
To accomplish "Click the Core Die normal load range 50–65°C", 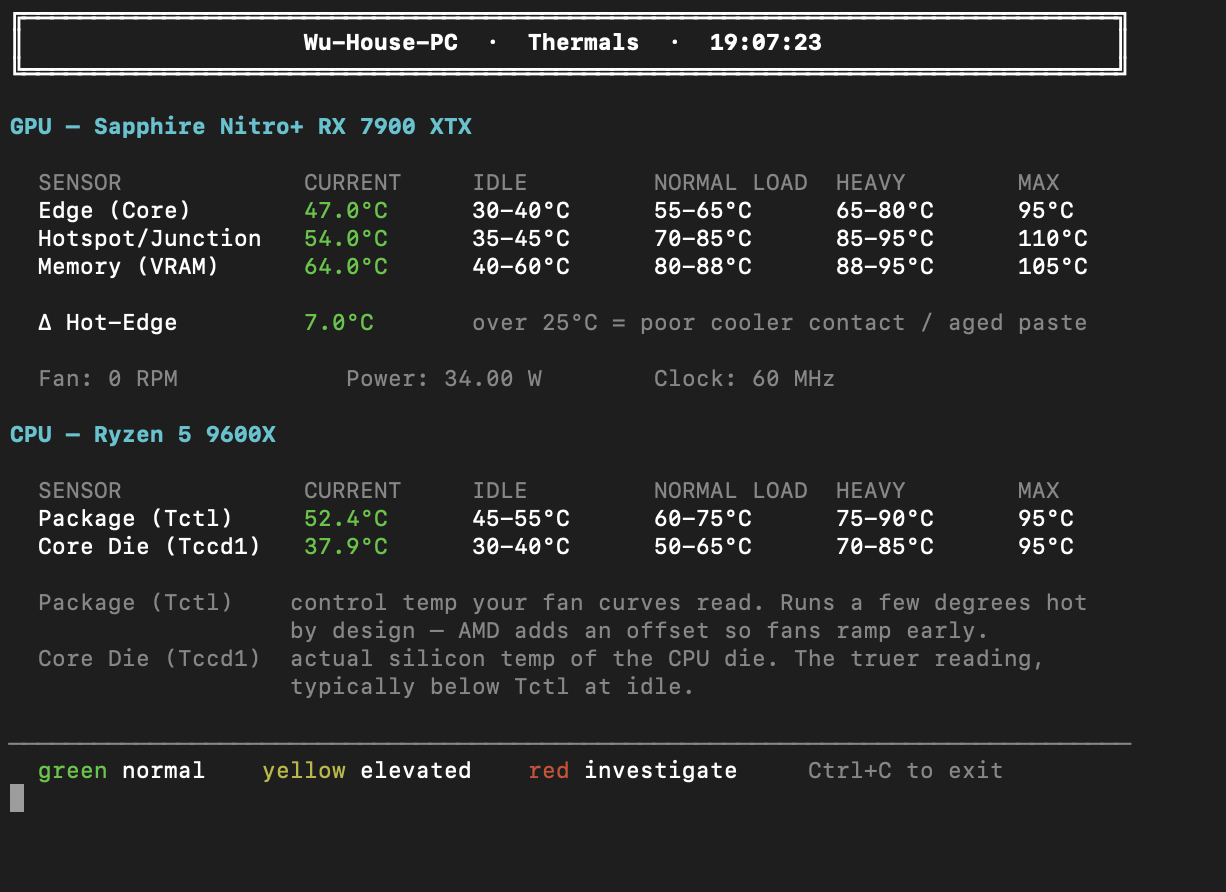I will click(x=703, y=546).
